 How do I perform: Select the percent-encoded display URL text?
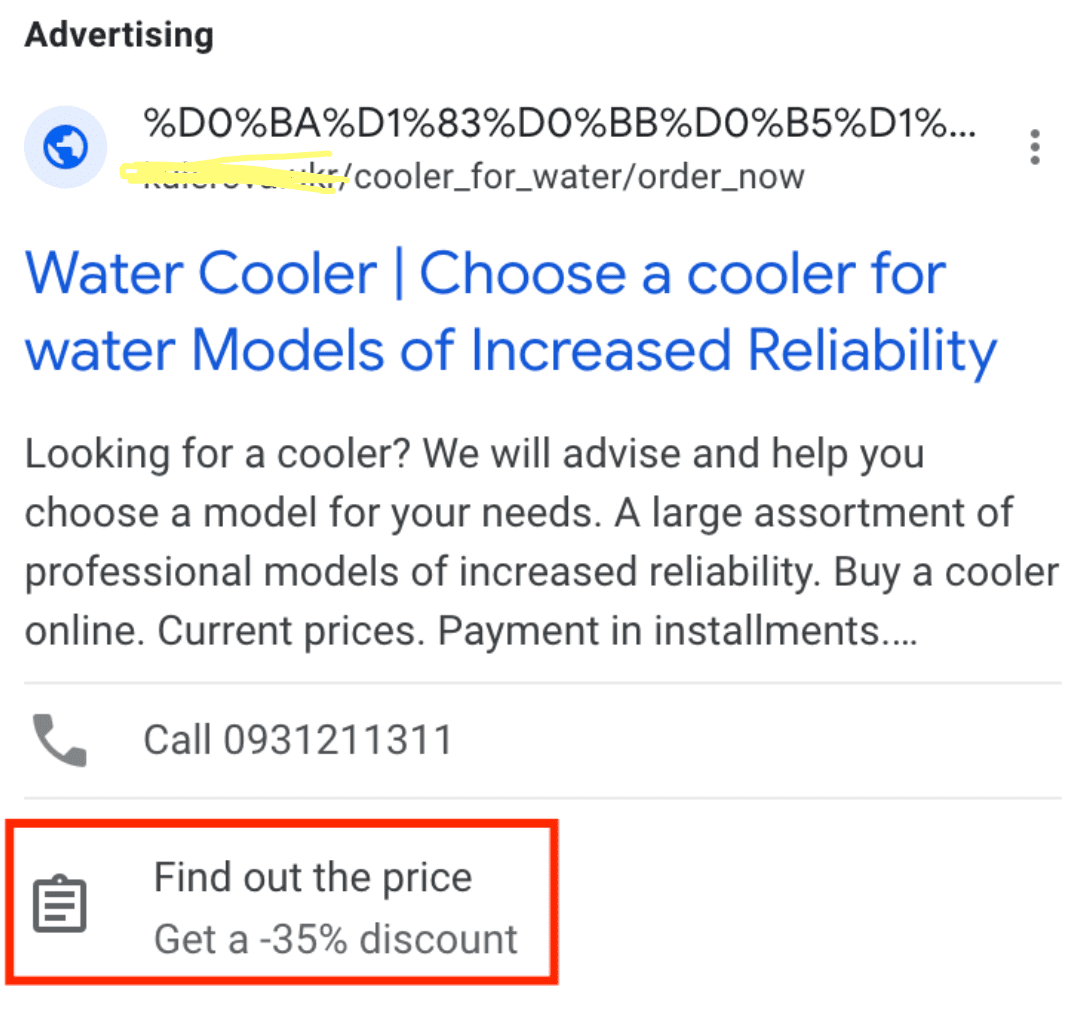[560, 123]
